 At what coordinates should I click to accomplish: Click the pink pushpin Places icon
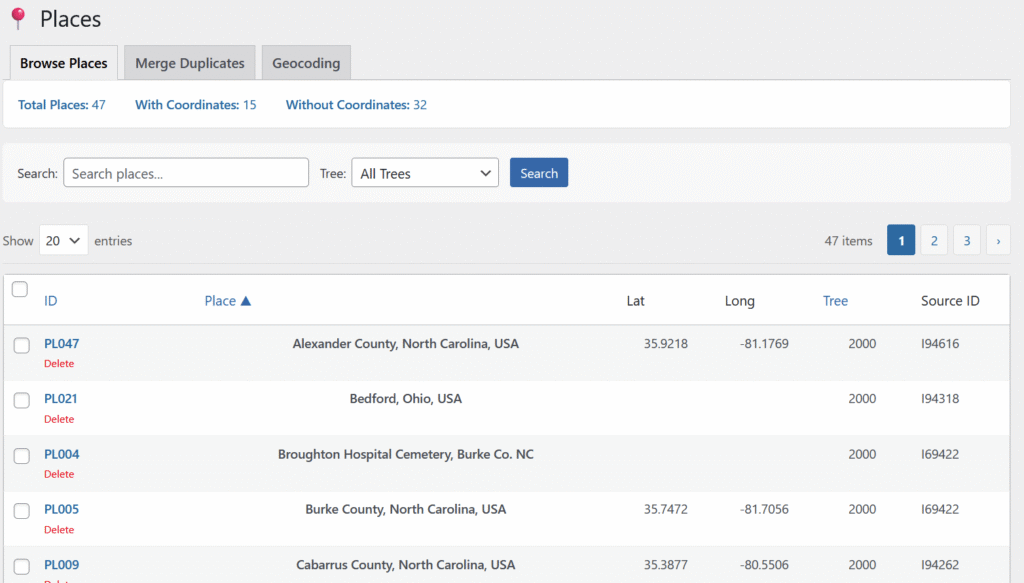(17, 19)
